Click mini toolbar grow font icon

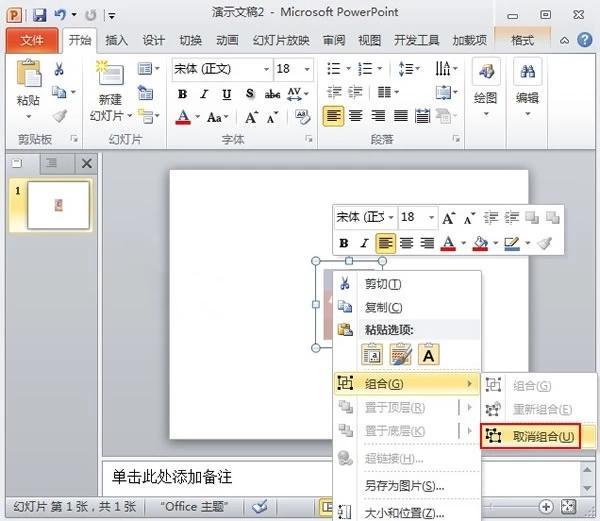pos(448,218)
